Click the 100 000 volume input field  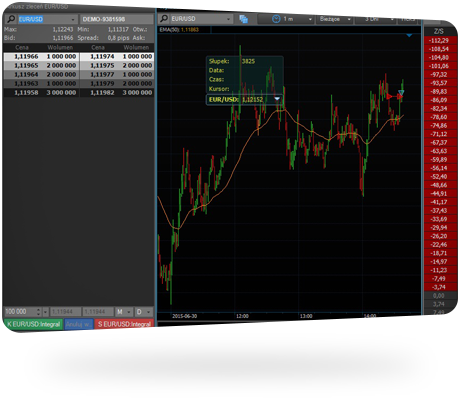coord(20,312)
